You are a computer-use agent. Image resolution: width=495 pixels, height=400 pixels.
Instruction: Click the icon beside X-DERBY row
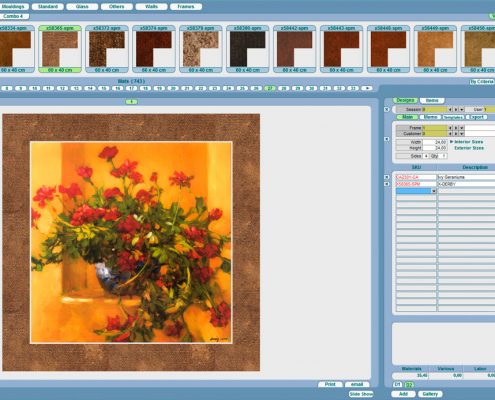click(387, 184)
